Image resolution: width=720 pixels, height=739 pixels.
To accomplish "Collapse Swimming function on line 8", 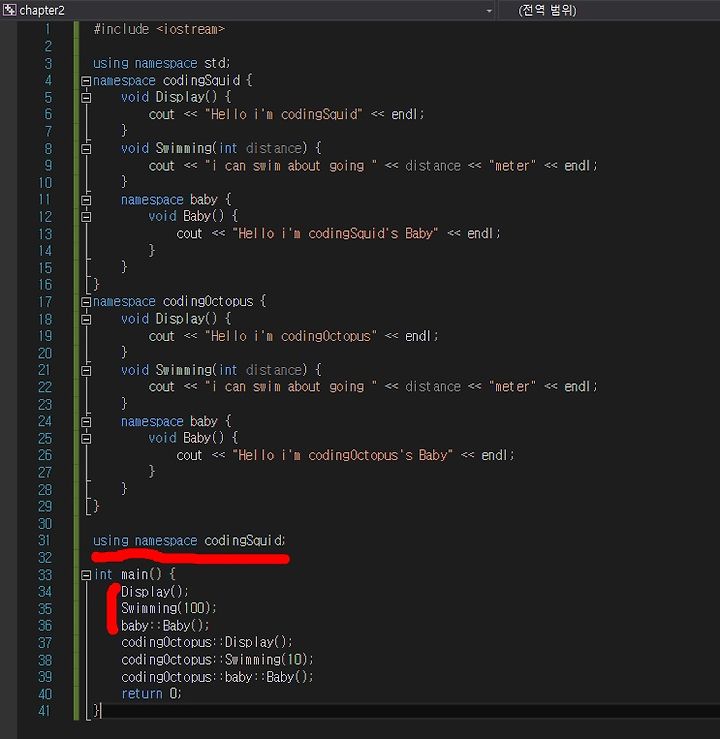I will (86, 149).
